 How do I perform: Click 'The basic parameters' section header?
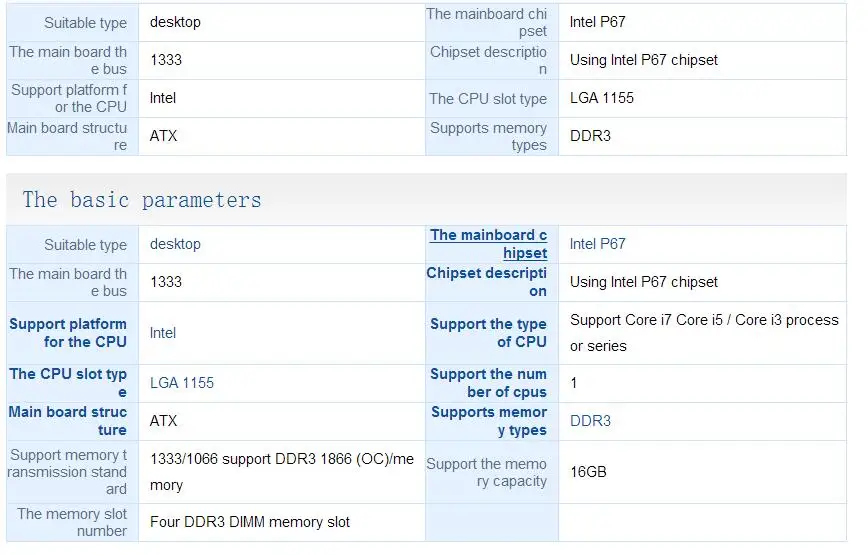[142, 200]
